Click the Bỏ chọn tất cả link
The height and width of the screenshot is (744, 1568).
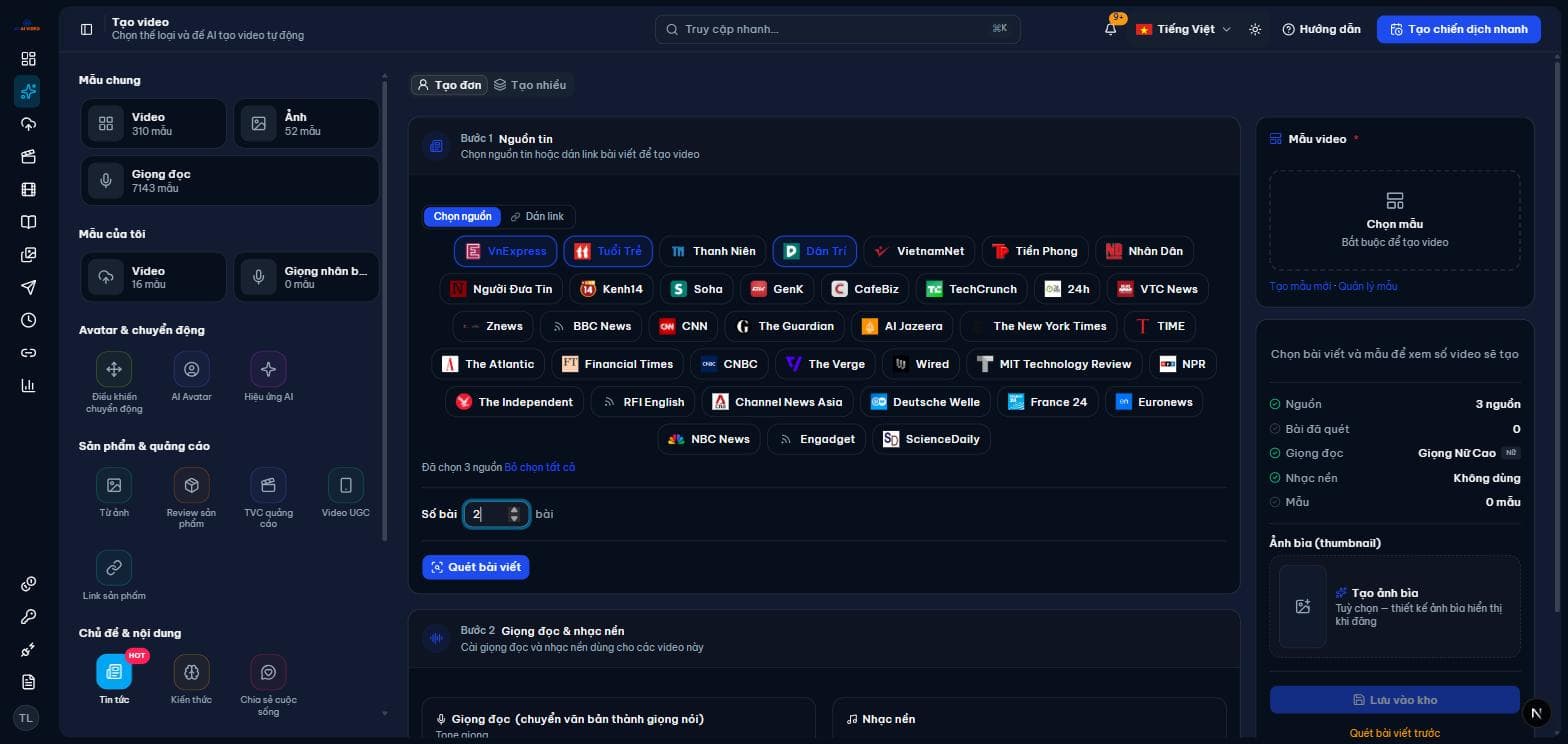tap(540, 467)
